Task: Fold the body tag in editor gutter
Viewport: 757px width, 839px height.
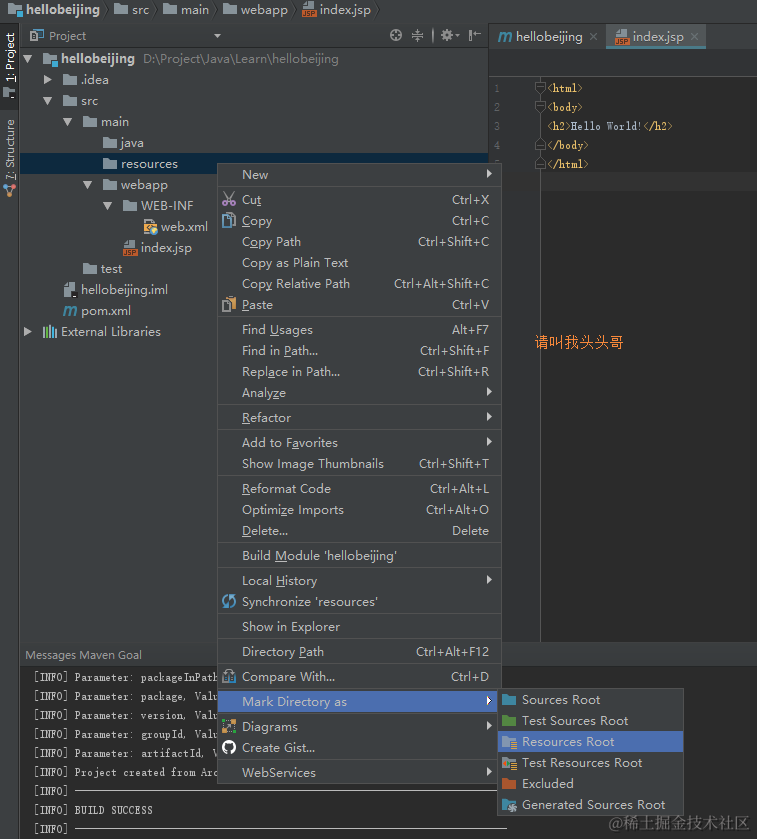Action: point(540,107)
